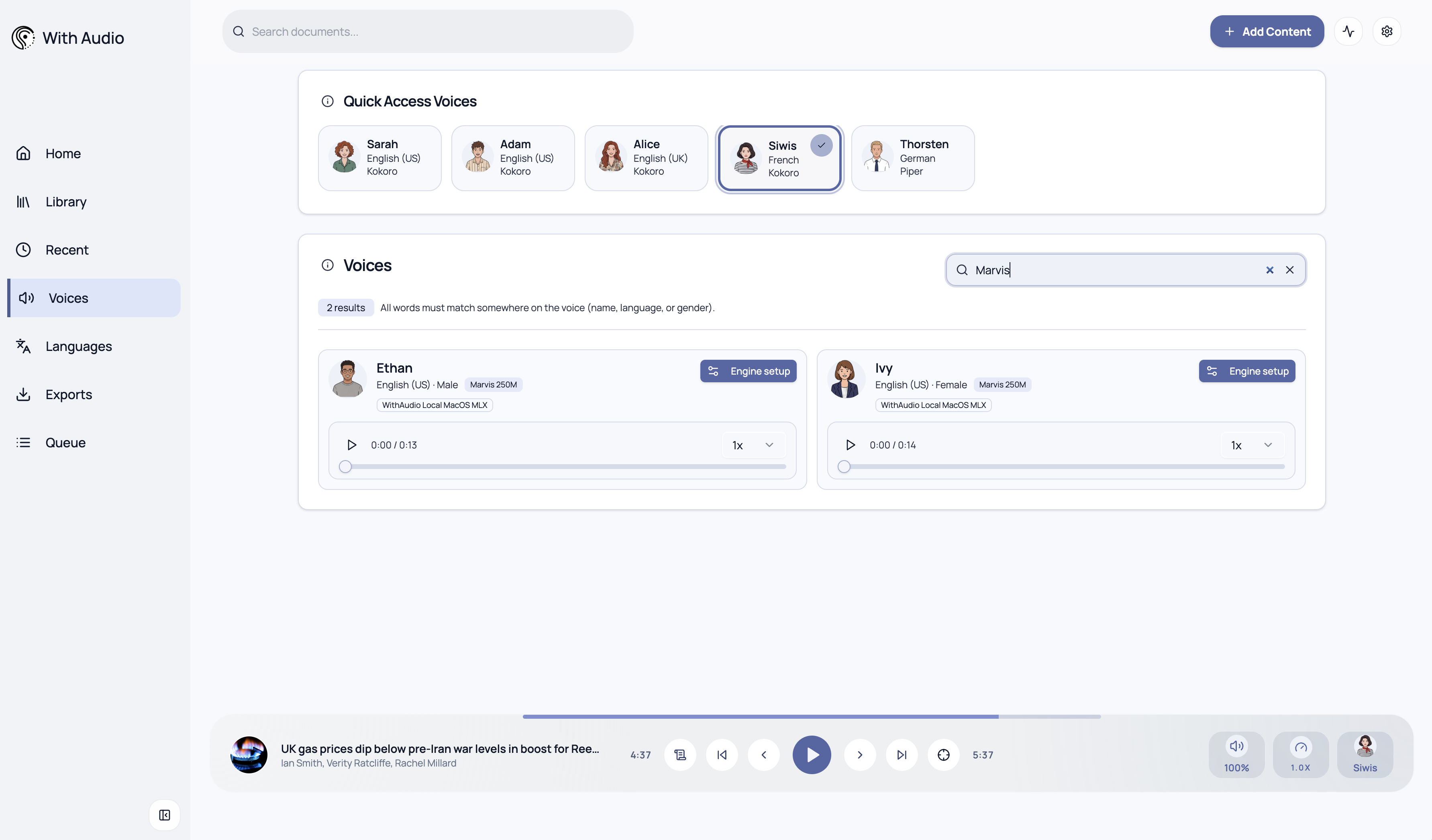Go to Languages in the sidebar
The image size is (1432, 840).
click(78, 346)
